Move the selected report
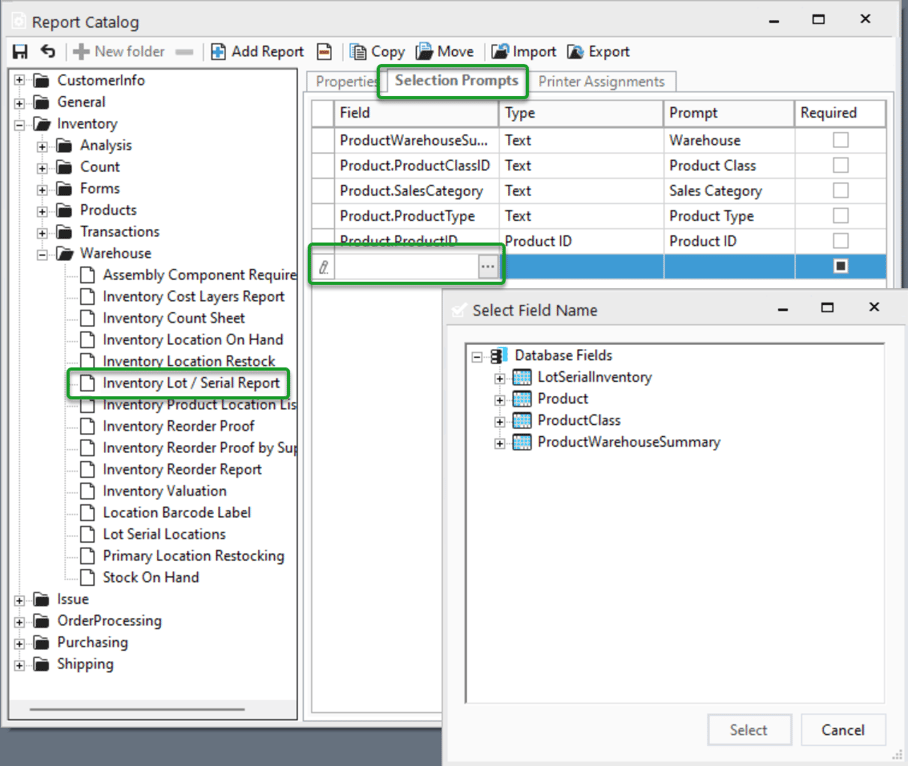The image size is (908, 766). tap(444, 51)
